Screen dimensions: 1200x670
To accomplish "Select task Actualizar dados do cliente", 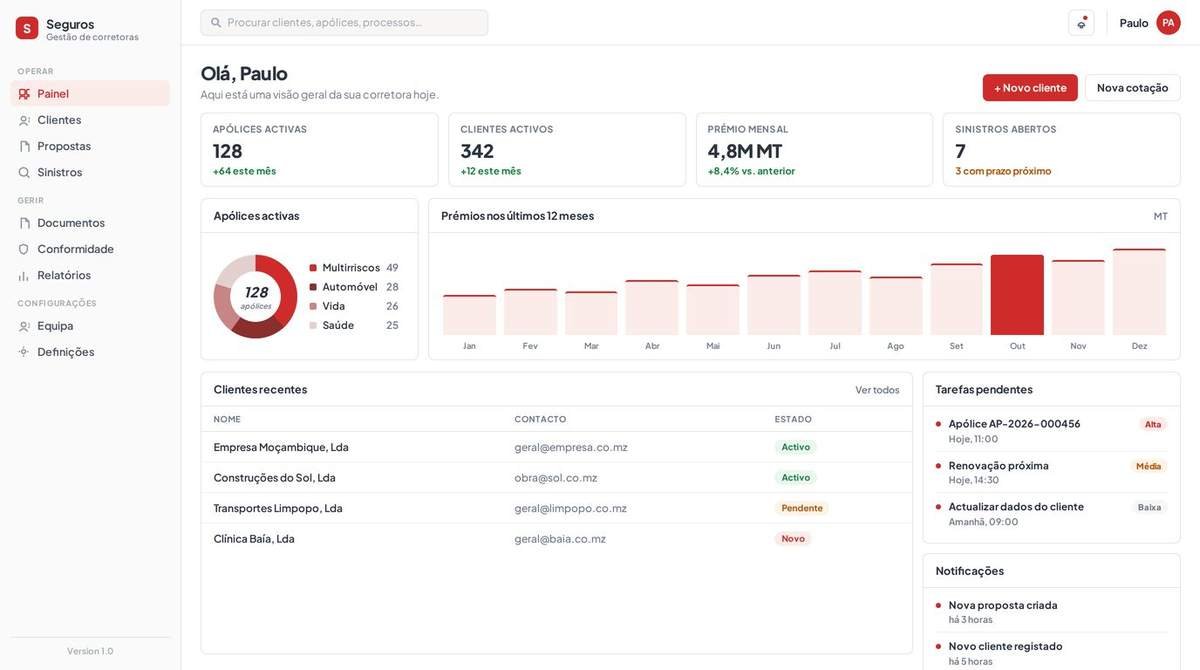I will (1016, 507).
